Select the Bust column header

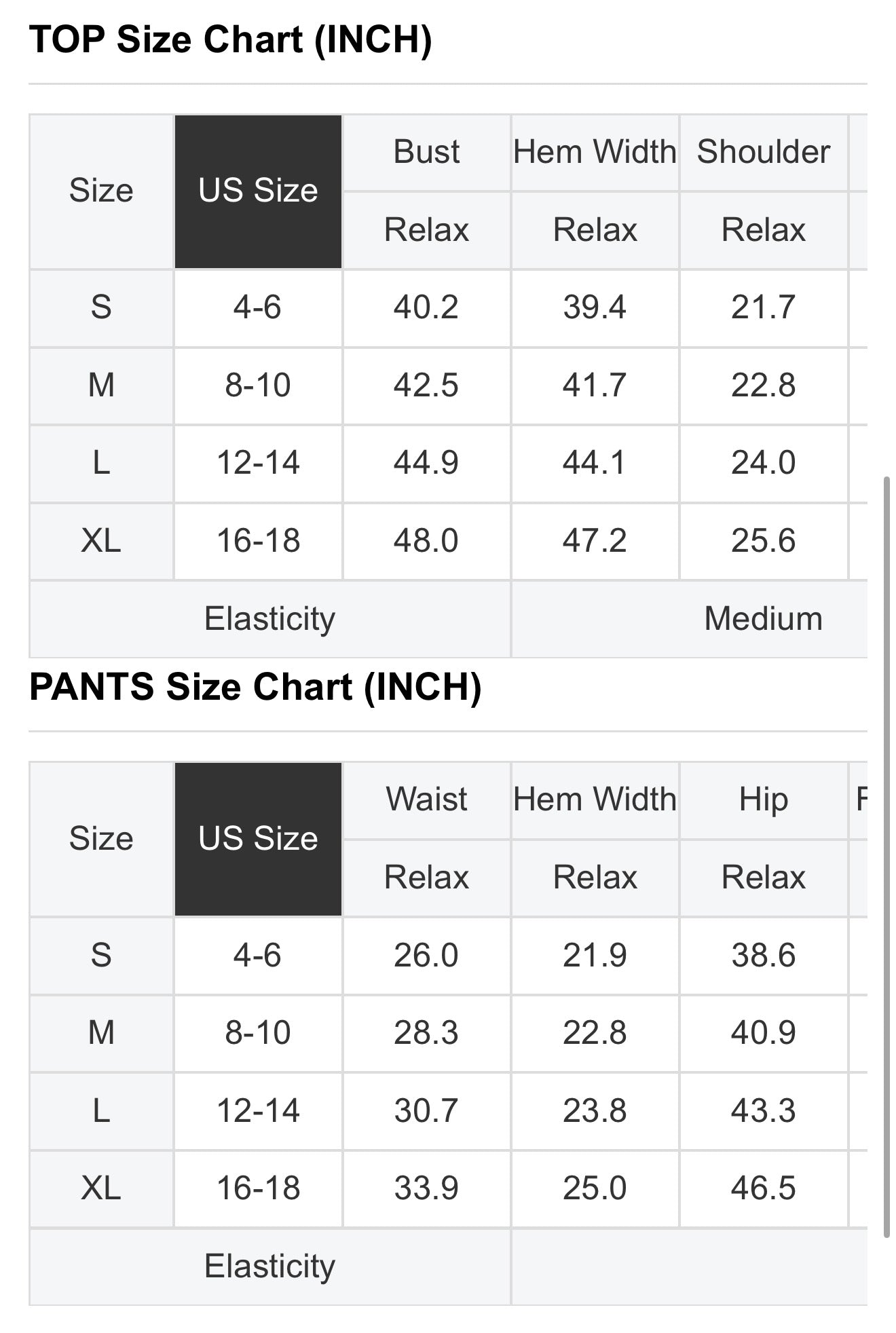click(x=426, y=152)
